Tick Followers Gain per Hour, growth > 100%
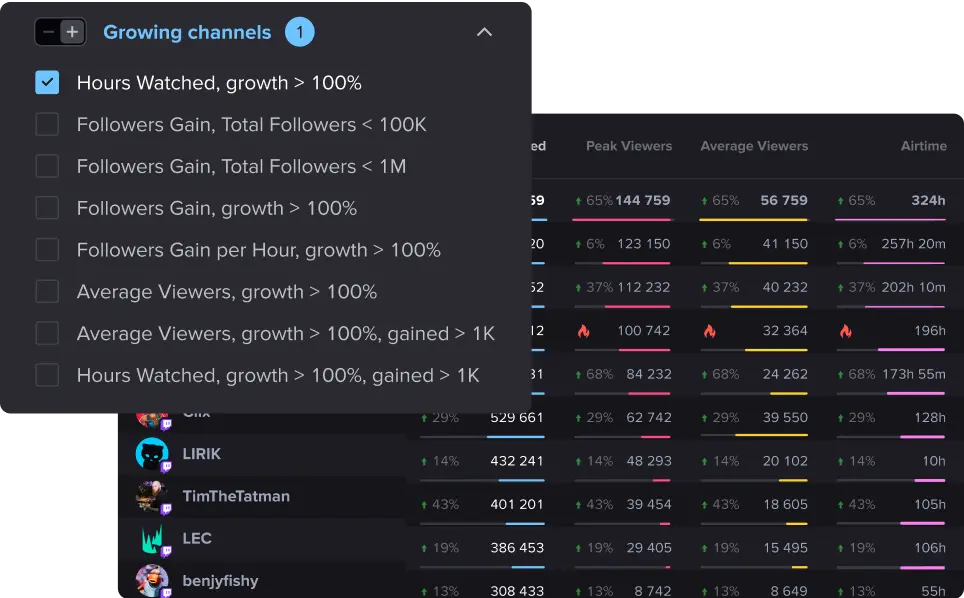 (47, 250)
